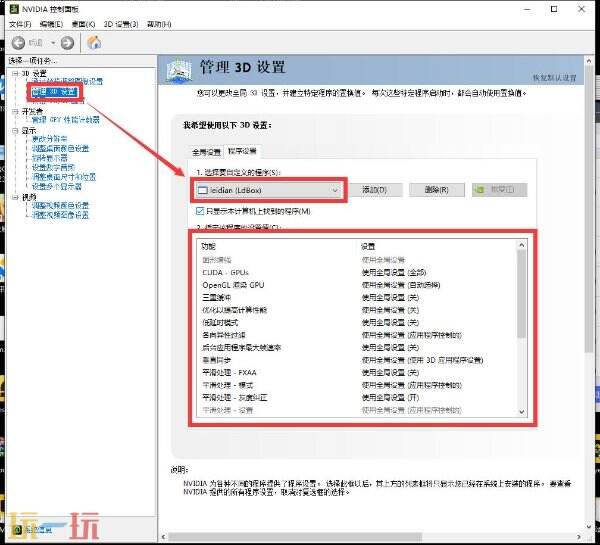
Task: Click the 添加(D) button
Action: (x=375, y=190)
